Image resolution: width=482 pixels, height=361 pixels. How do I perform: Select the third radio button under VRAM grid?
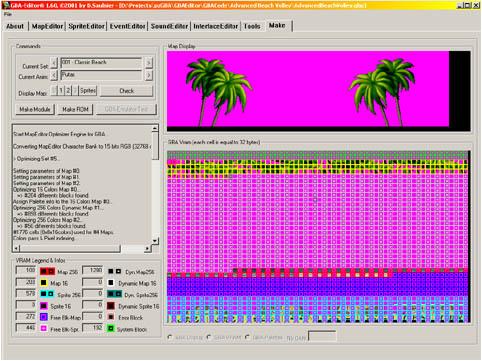(247, 337)
